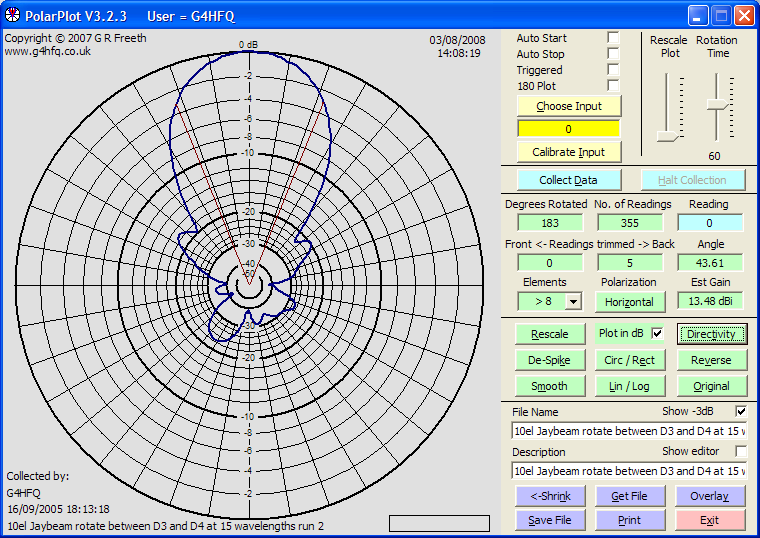Tick the 180 Plot checkbox

coord(613,85)
